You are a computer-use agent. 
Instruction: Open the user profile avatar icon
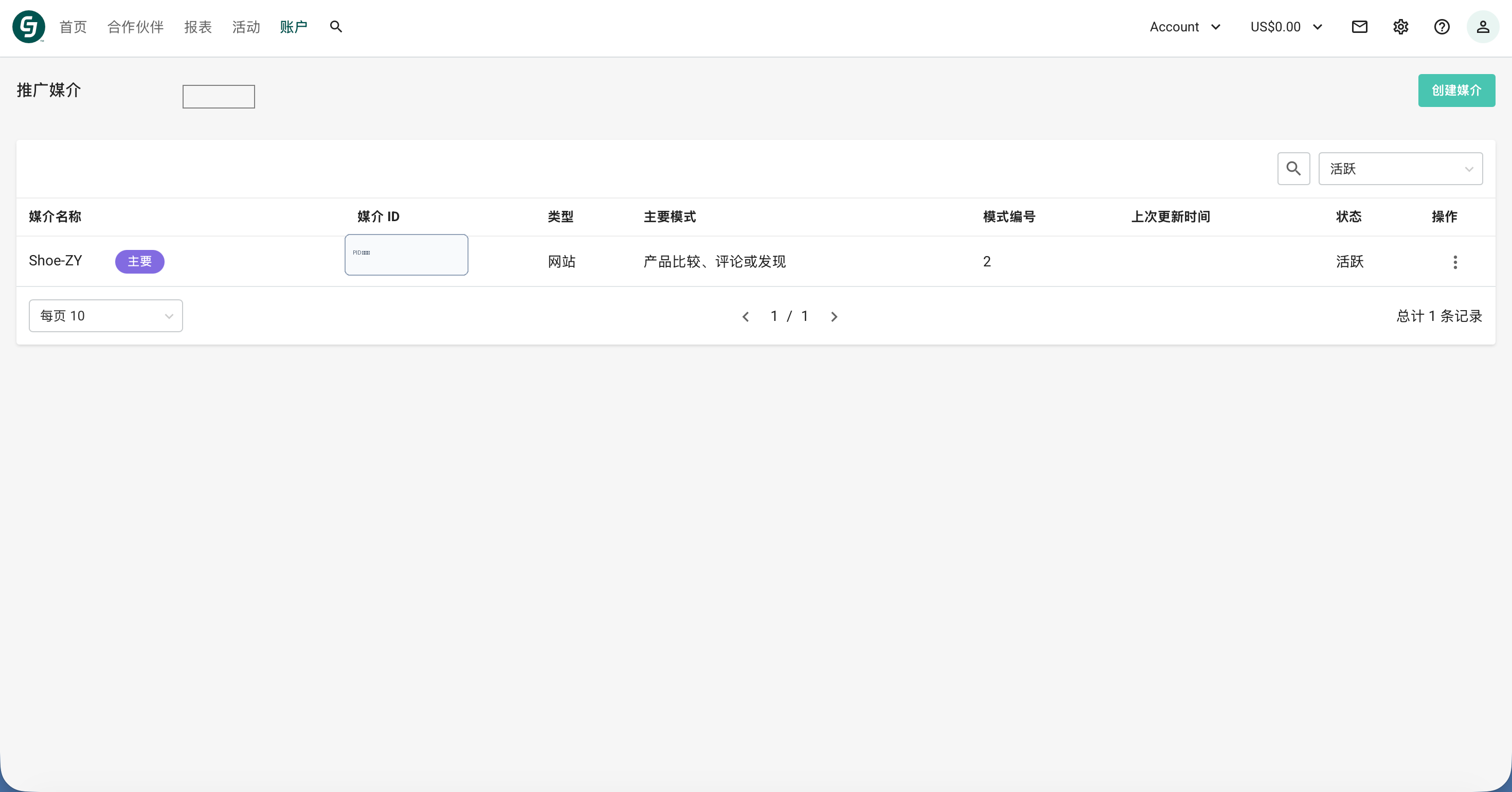point(1483,27)
